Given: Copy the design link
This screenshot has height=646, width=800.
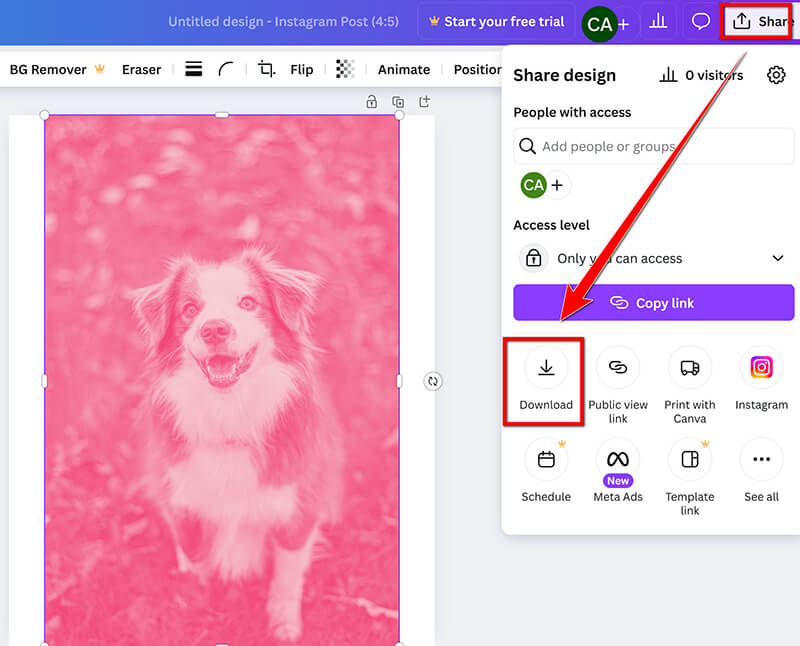Looking at the screenshot, I should pyautogui.click(x=653, y=302).
